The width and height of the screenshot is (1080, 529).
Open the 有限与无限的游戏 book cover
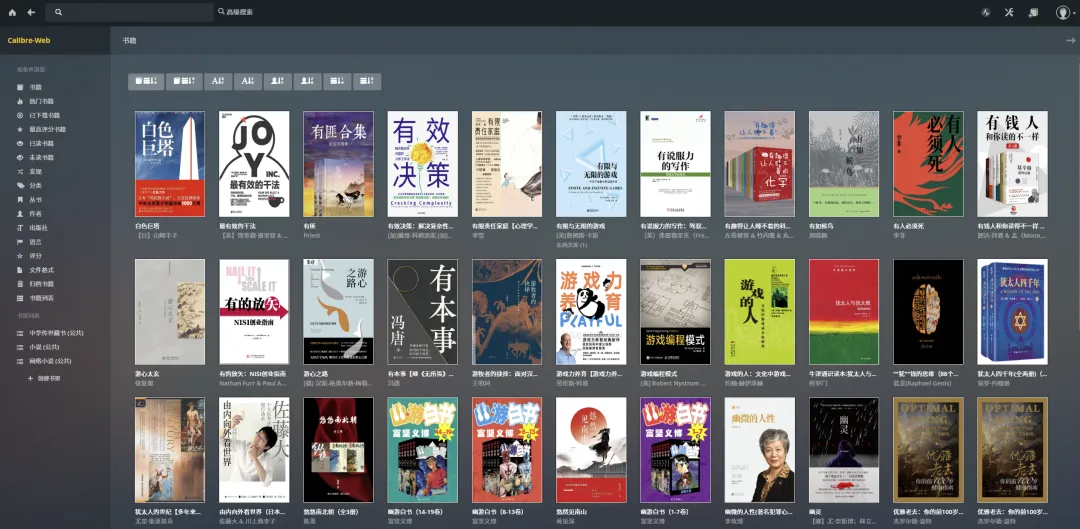[x=591, y=164]
